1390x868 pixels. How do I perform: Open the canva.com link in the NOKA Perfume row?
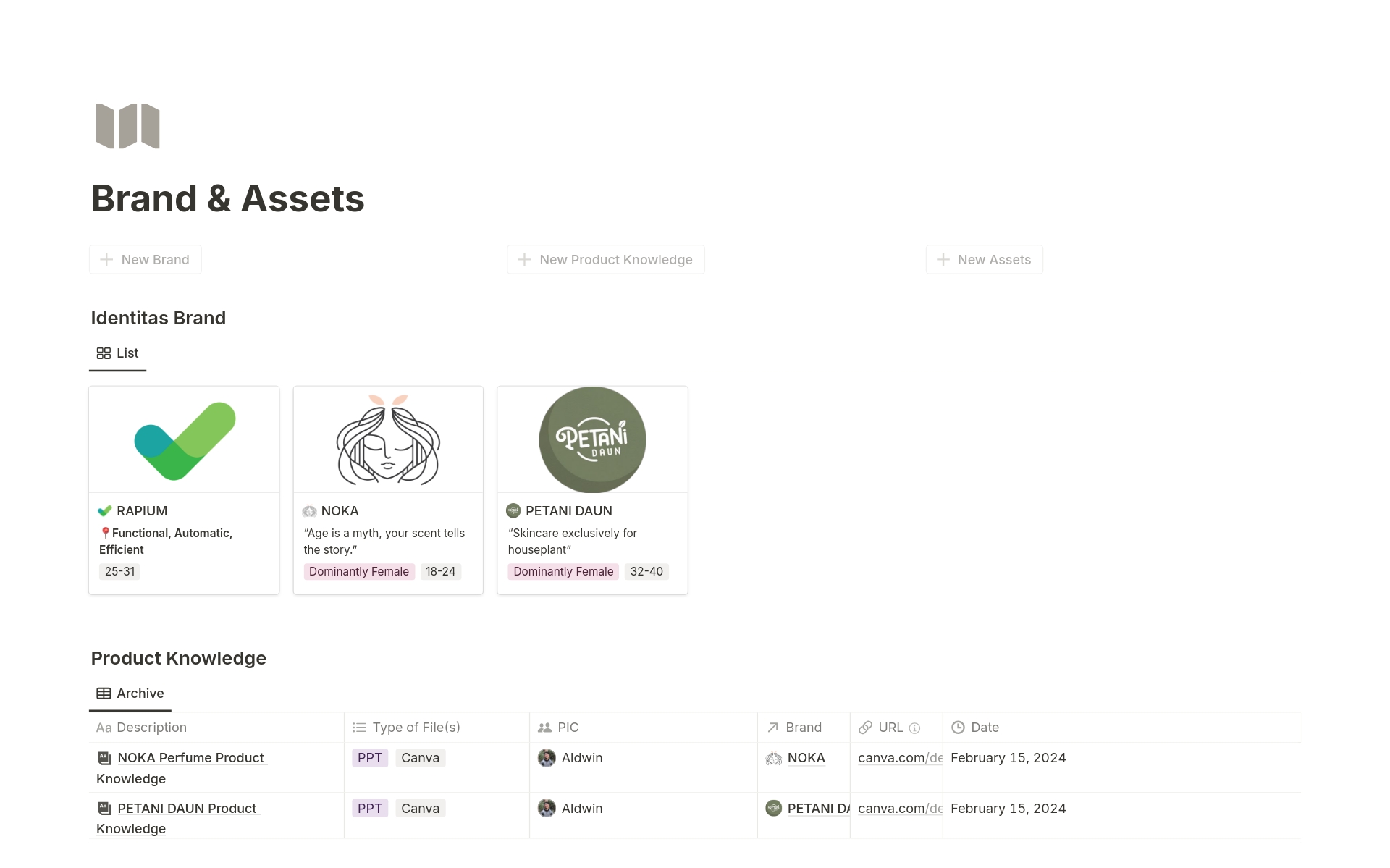coord(898,758)
